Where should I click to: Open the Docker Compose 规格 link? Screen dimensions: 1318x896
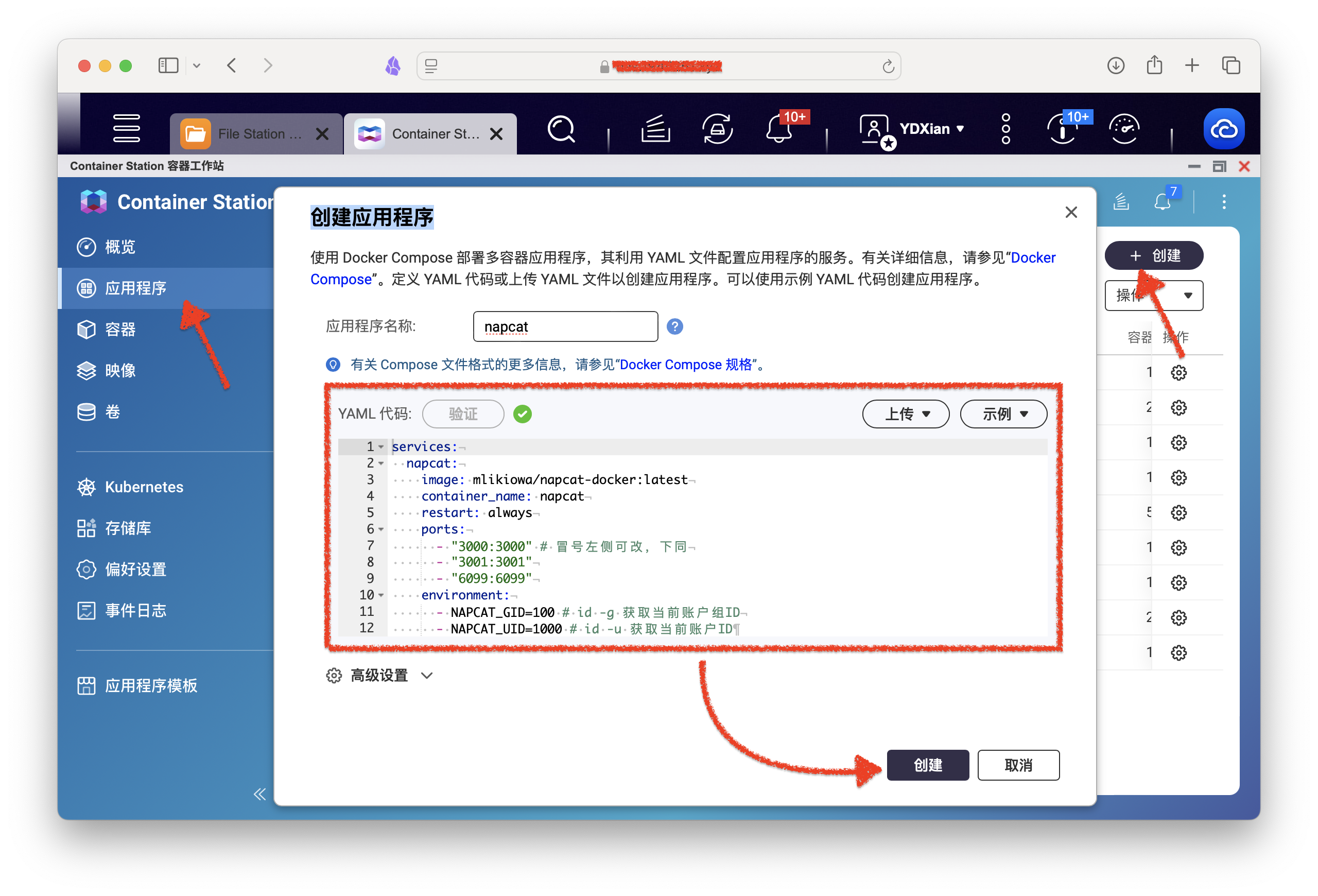(686, 364)
